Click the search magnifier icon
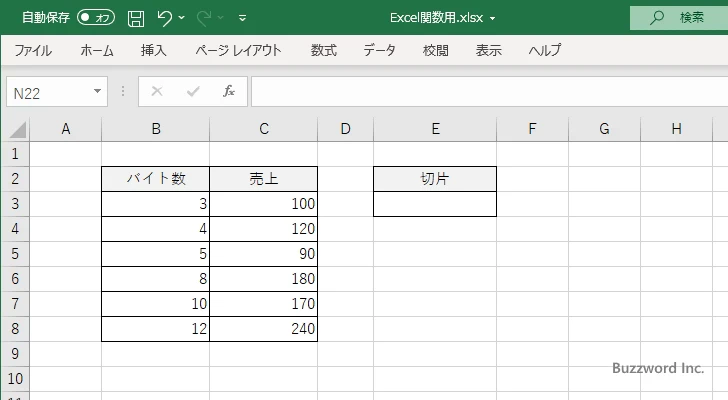 (656, 18)
